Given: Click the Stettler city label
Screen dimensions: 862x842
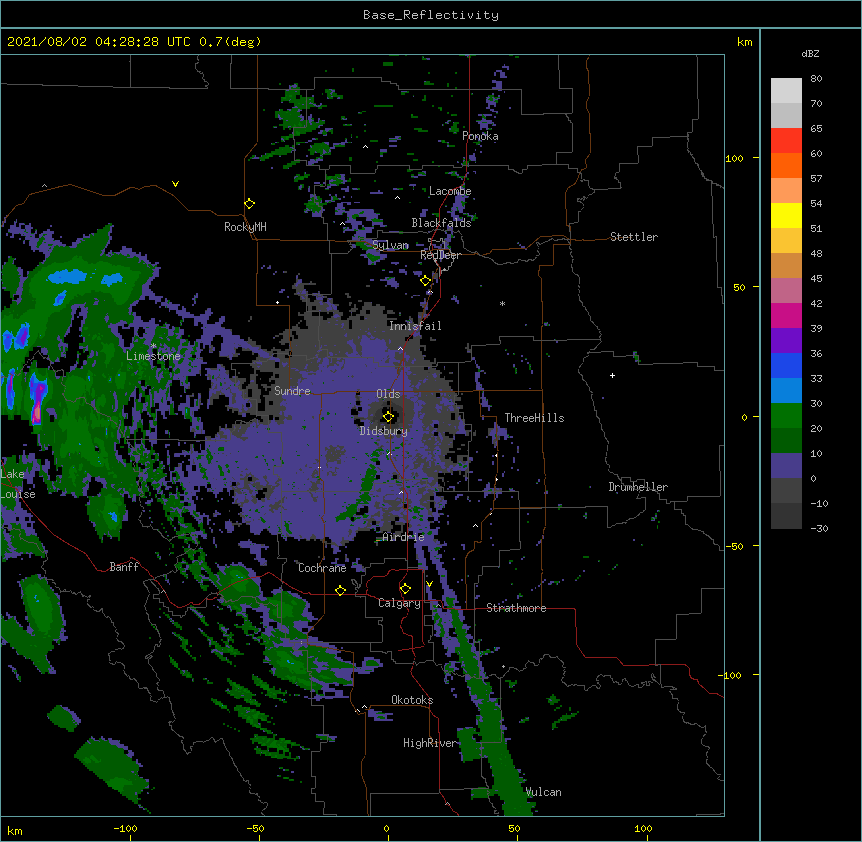Looking at the screenshot, I should pyautogui.click(x=634, y=237).
